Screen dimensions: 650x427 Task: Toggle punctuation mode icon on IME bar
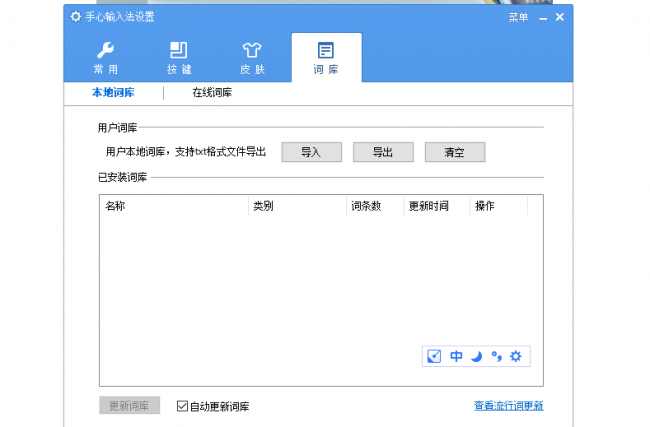coord(496,356)
